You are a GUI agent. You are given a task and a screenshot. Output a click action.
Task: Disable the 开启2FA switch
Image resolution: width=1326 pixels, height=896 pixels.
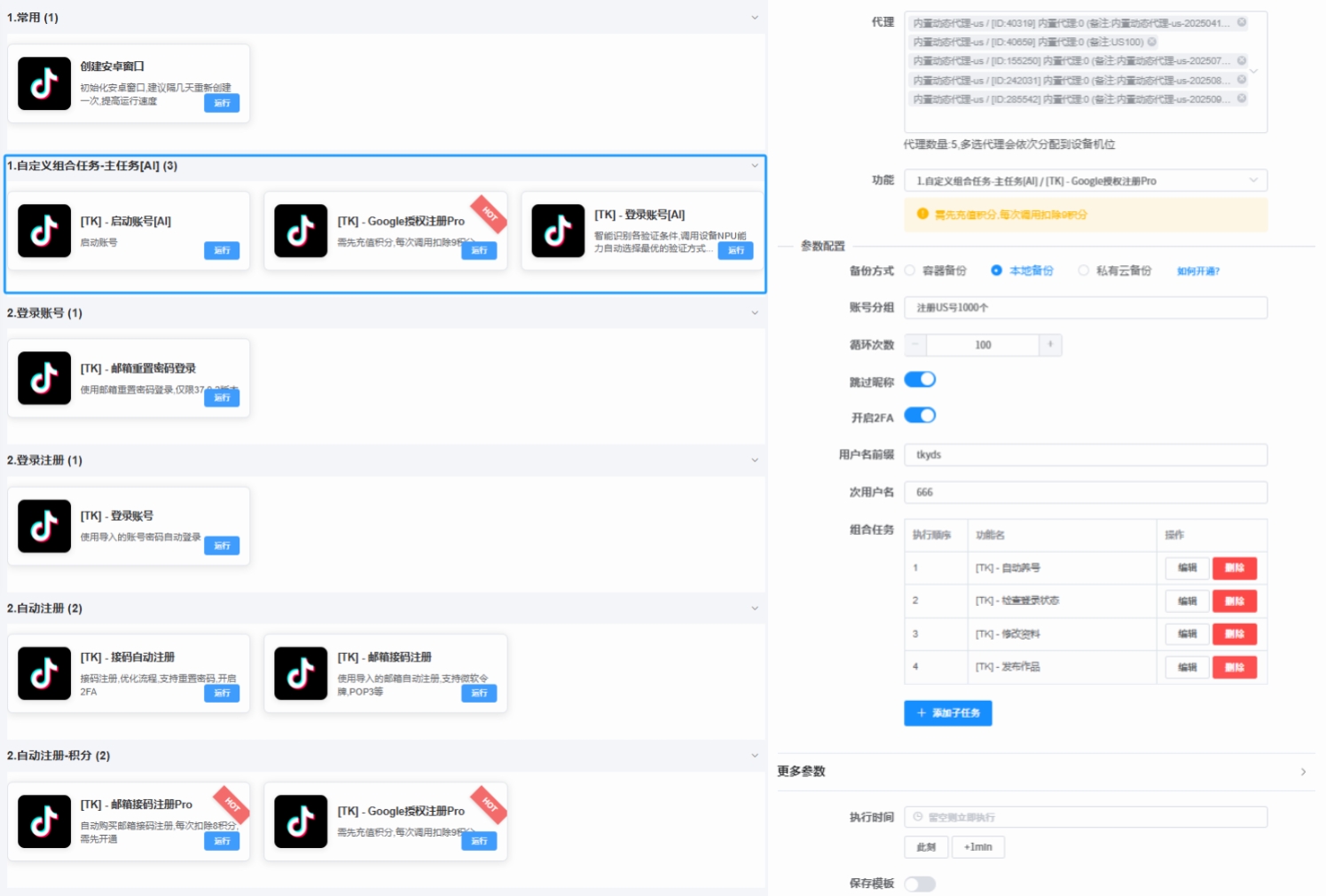click(920, 415)
